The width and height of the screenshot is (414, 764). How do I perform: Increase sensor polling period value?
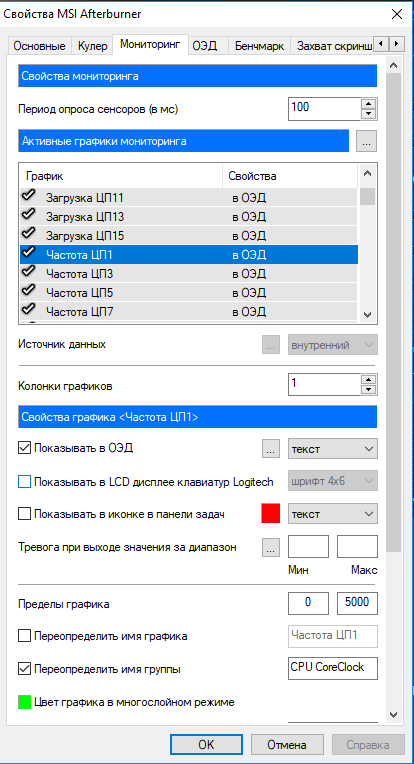(370, 103)
